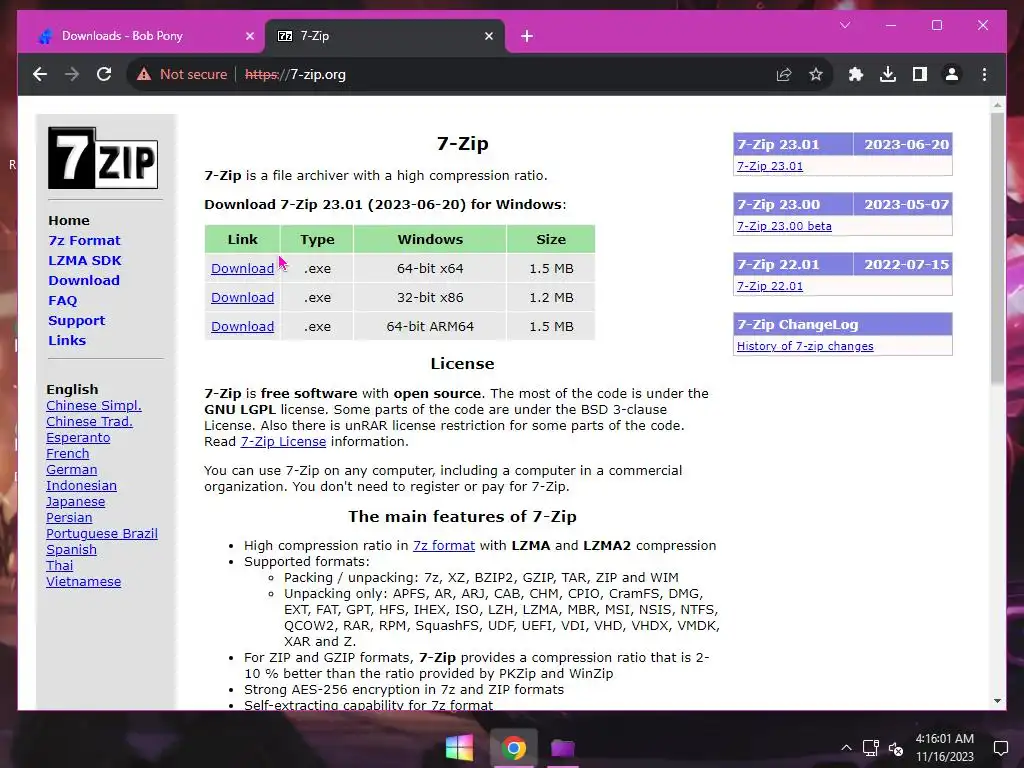Click the scrollbar up arrow
Image resolution: width=1024 pixels, height=768 pixels.
pos(997,104)
